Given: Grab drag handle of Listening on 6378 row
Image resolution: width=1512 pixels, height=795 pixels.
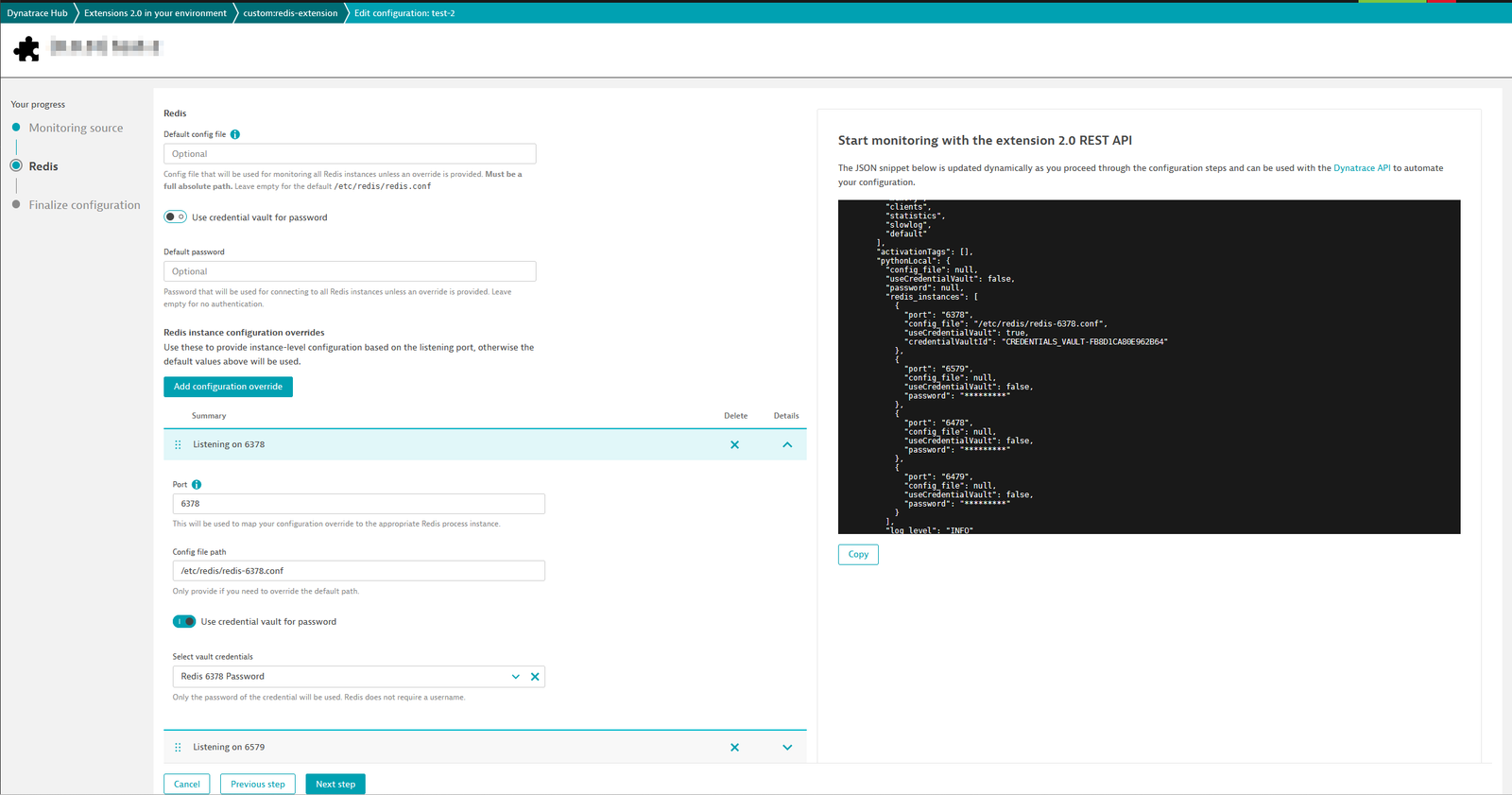Looking at the screenshot, I should 178,444.
